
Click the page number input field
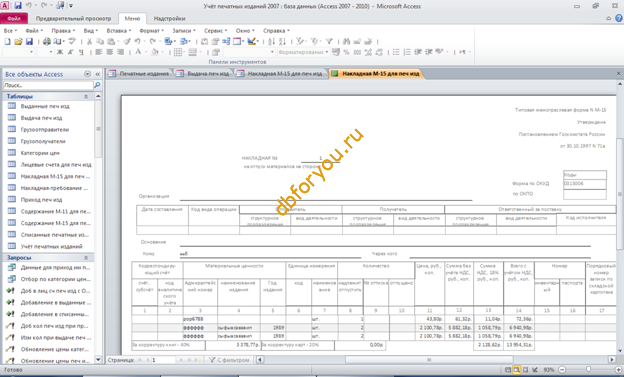pos(163,360)
